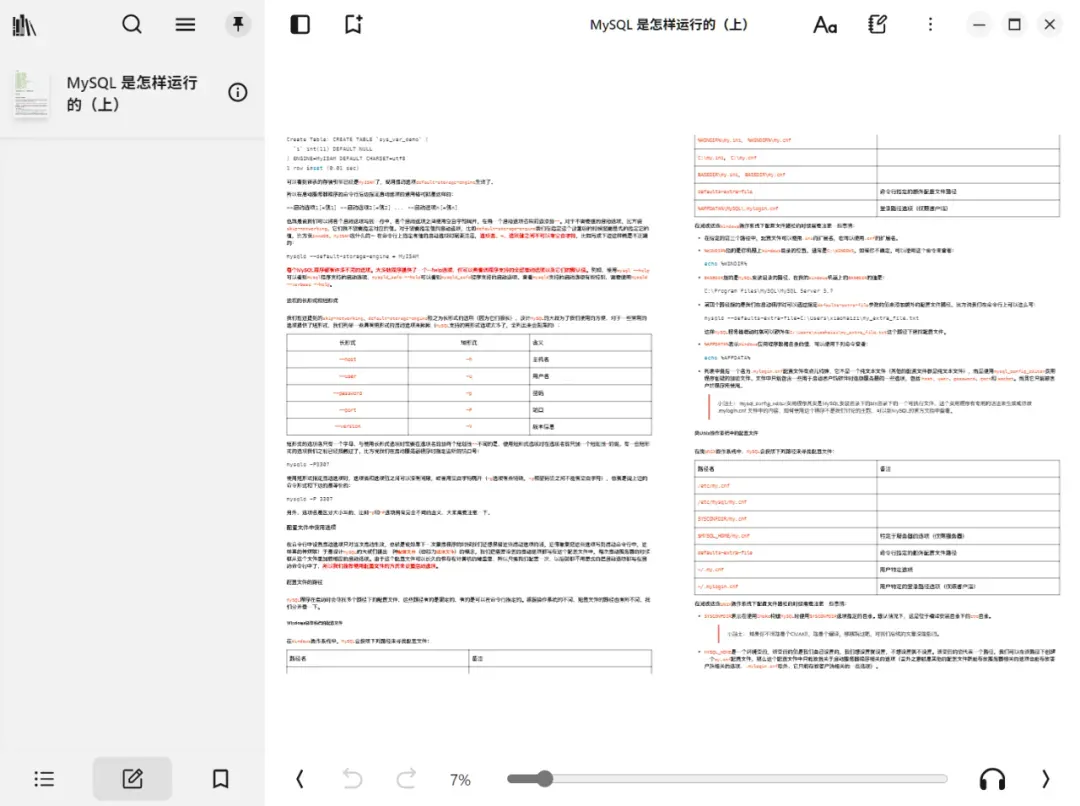Open the three-dot more options menu
This screenshot has height=806, width=1080.
[930, 25]
